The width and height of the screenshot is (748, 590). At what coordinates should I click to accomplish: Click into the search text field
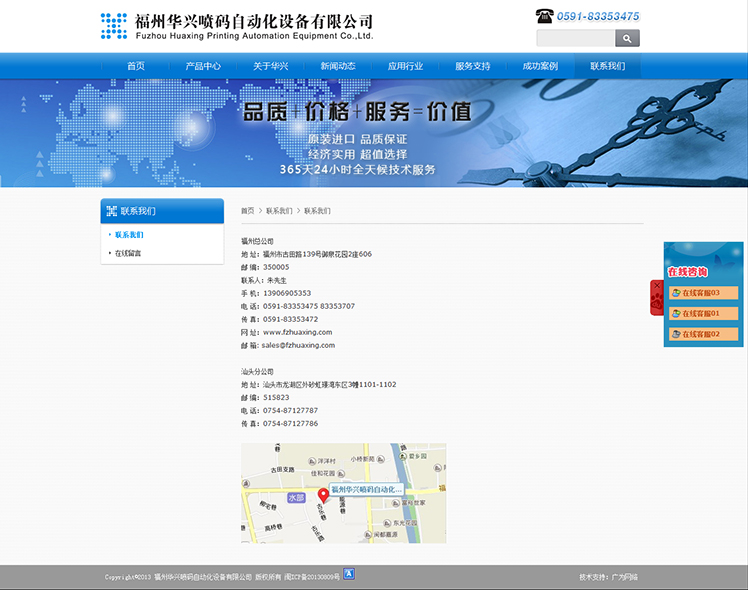pos(575,39)
